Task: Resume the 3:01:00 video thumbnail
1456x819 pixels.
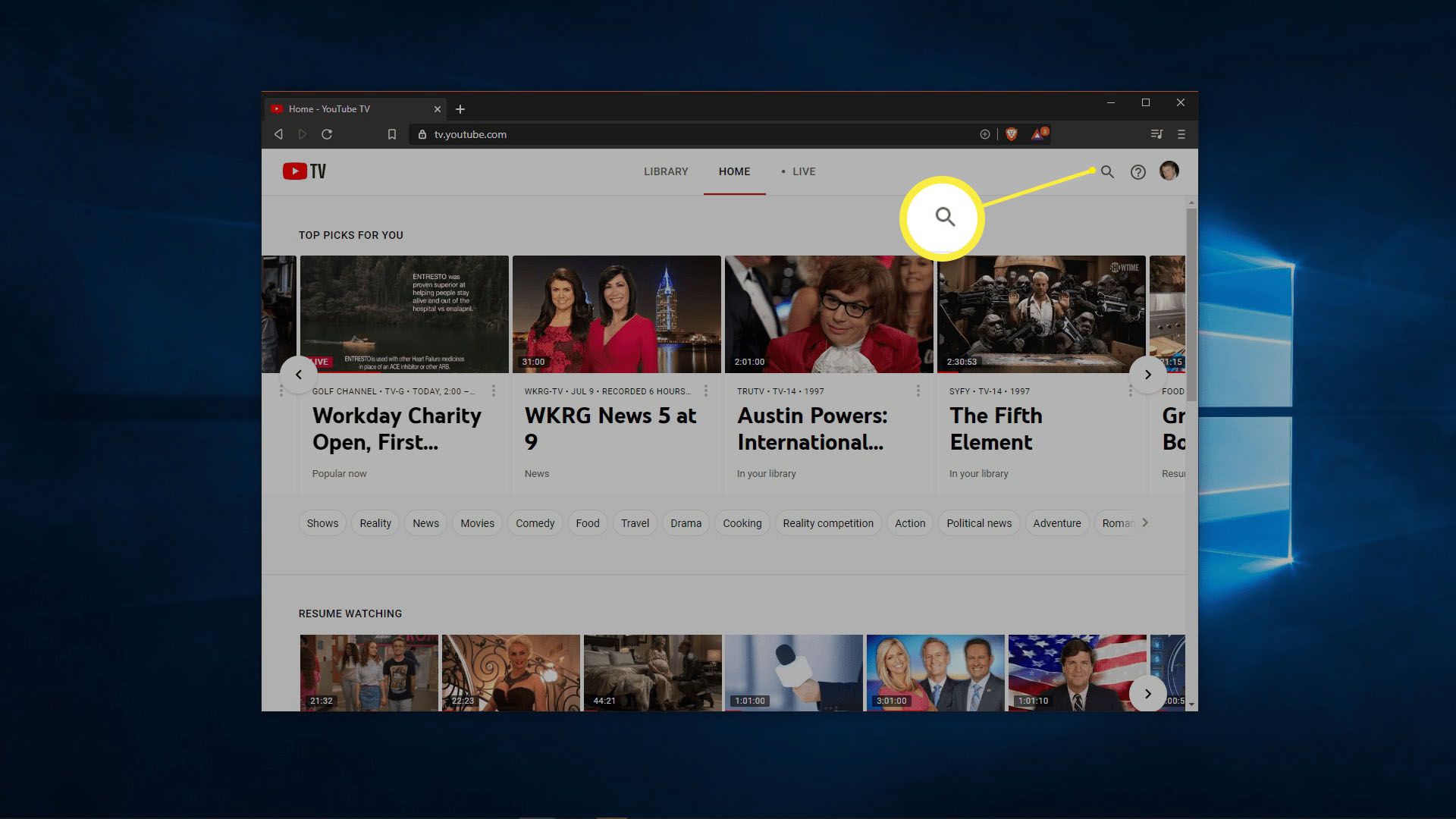Action: click(935, 673)
